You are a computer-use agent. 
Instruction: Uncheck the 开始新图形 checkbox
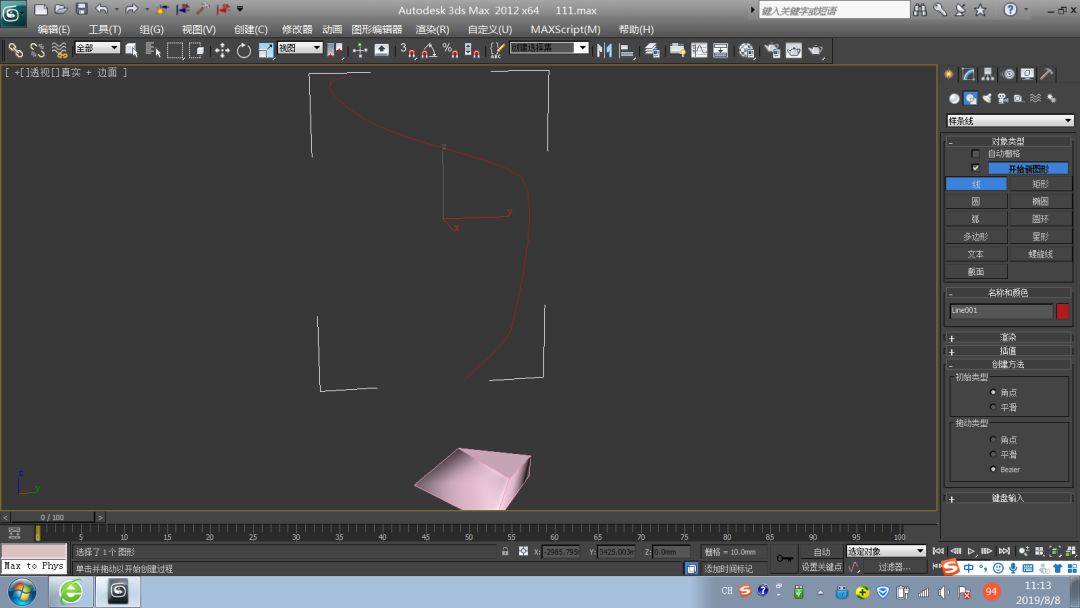(975, 168)
